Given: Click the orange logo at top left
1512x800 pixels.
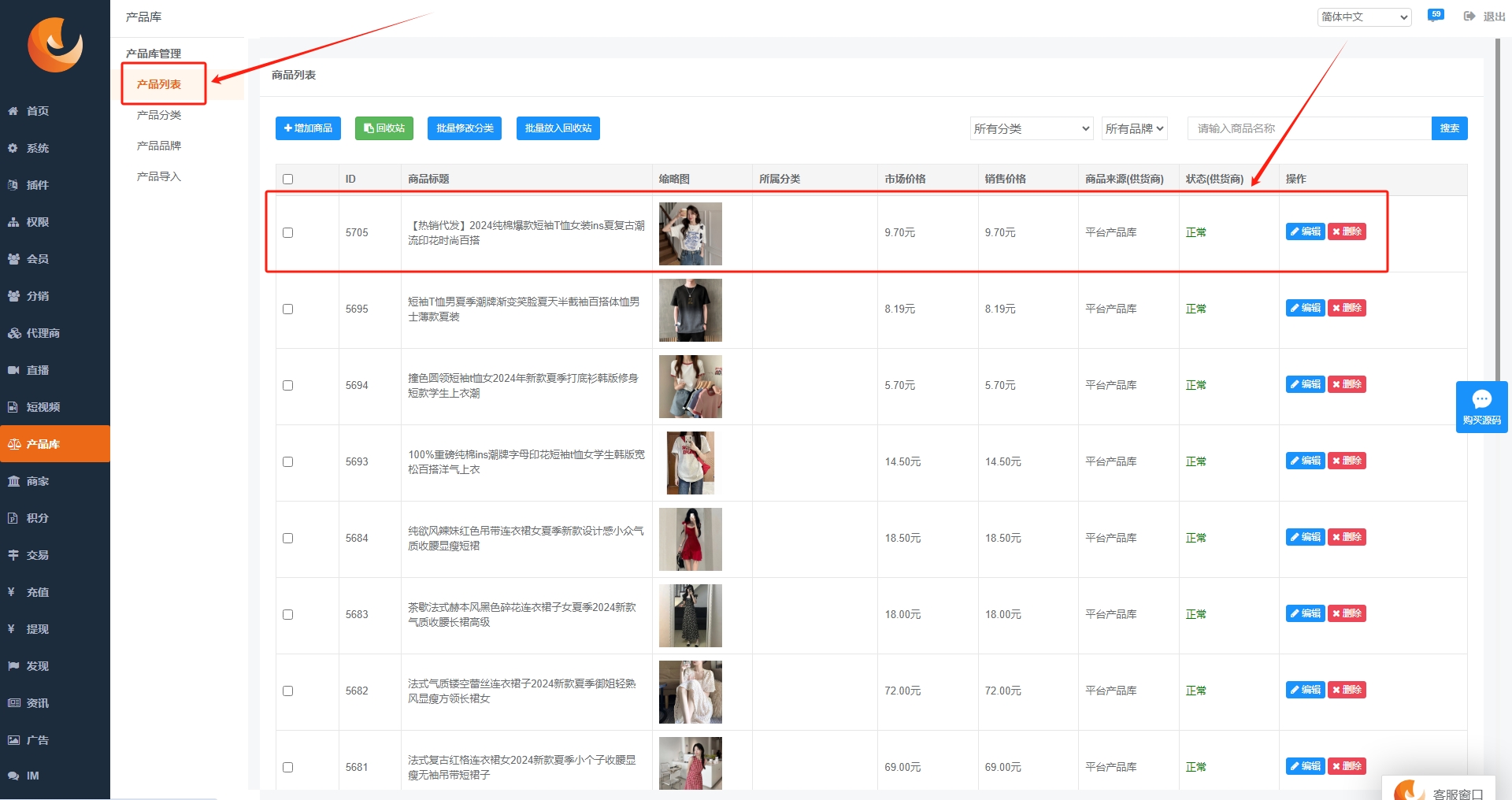Looking at the screenshot, I should click(x=55, y=45).
